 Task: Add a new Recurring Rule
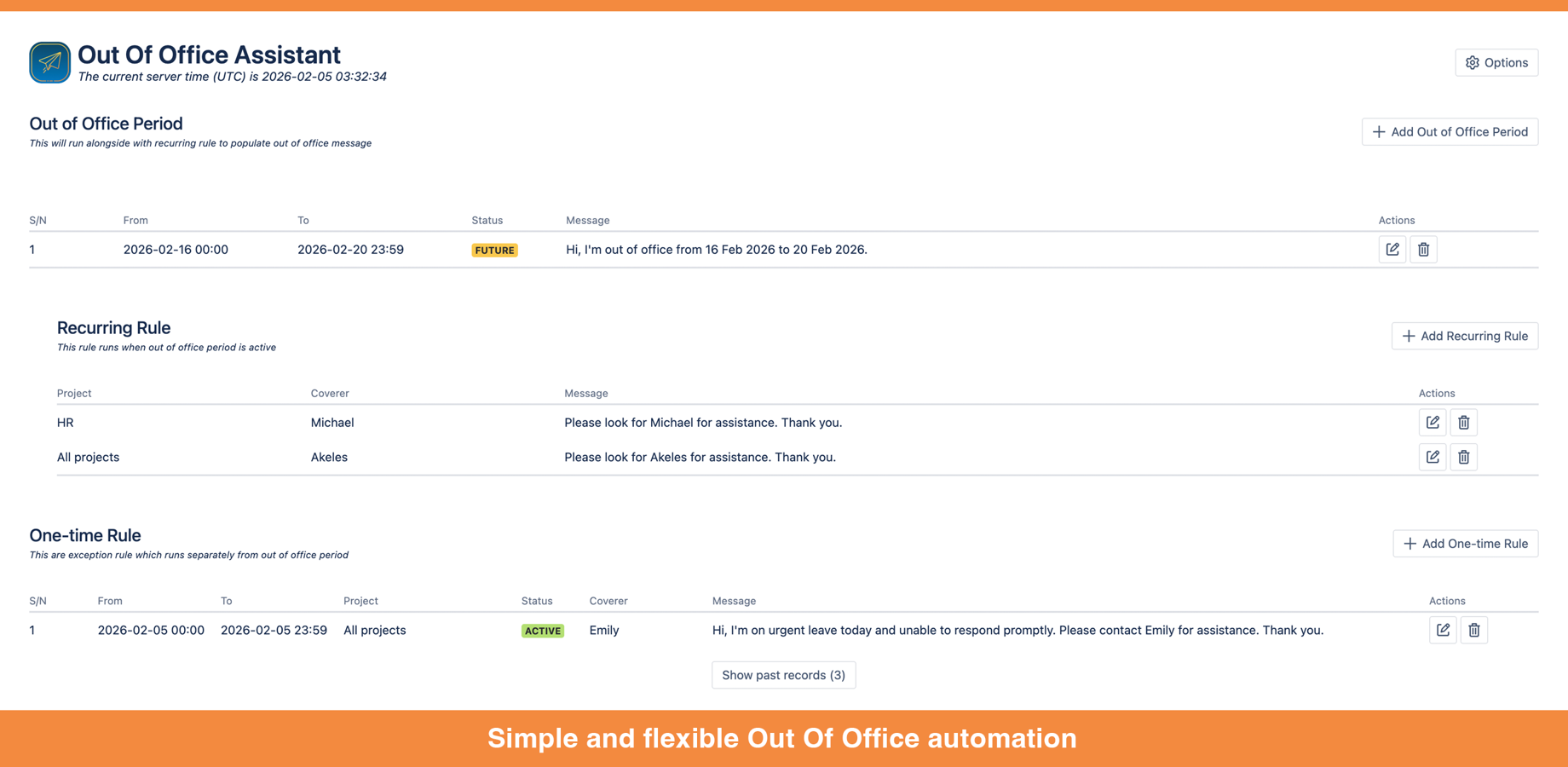pos(1464,335)
